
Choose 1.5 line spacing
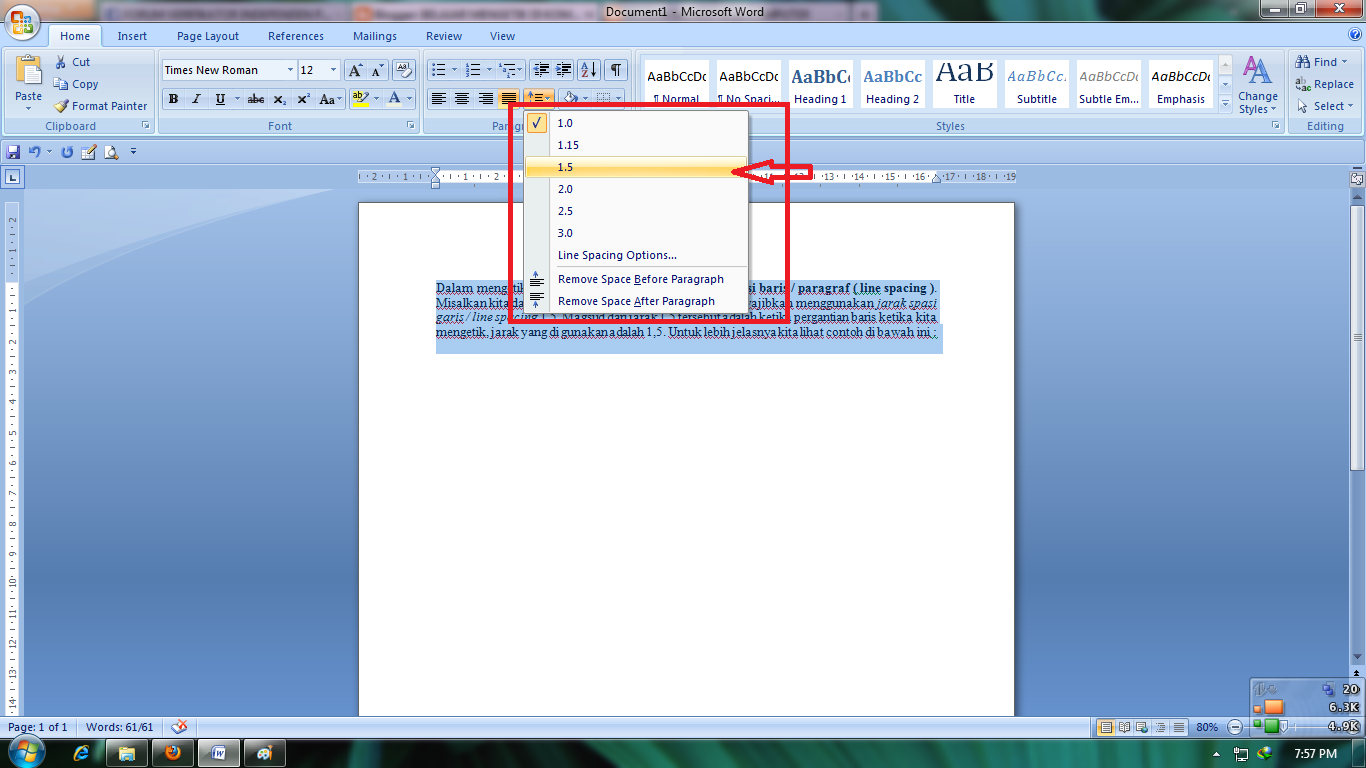tap(637, 167)
